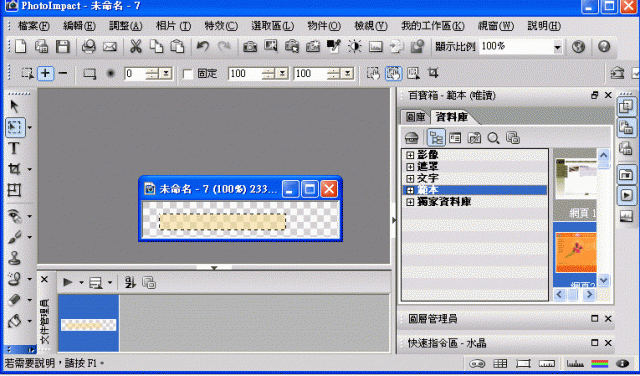Click the sort button in the document manager toolbar
The width and height of the screenshot is (640, 376).
pyautogui.click(x=130, y=283)
